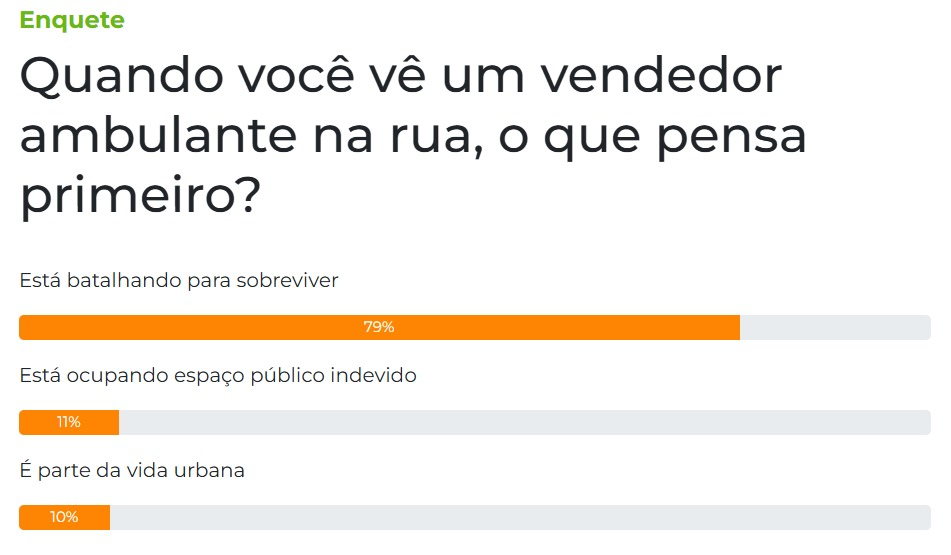The height and width of the screenshot is (555, 951).
Task: Select option "Está ocupando espaço público indevido"
Action: pos(218,375)
